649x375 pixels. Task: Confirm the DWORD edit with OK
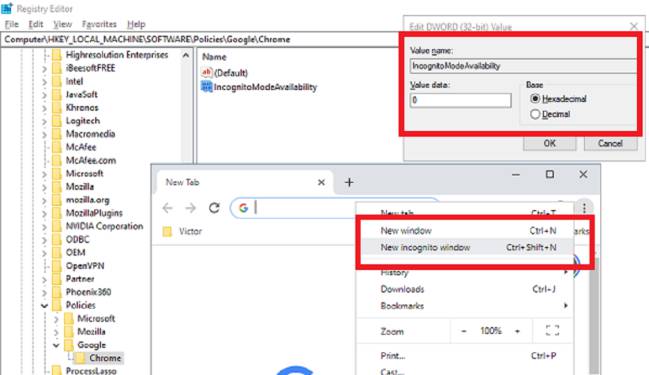549,143
